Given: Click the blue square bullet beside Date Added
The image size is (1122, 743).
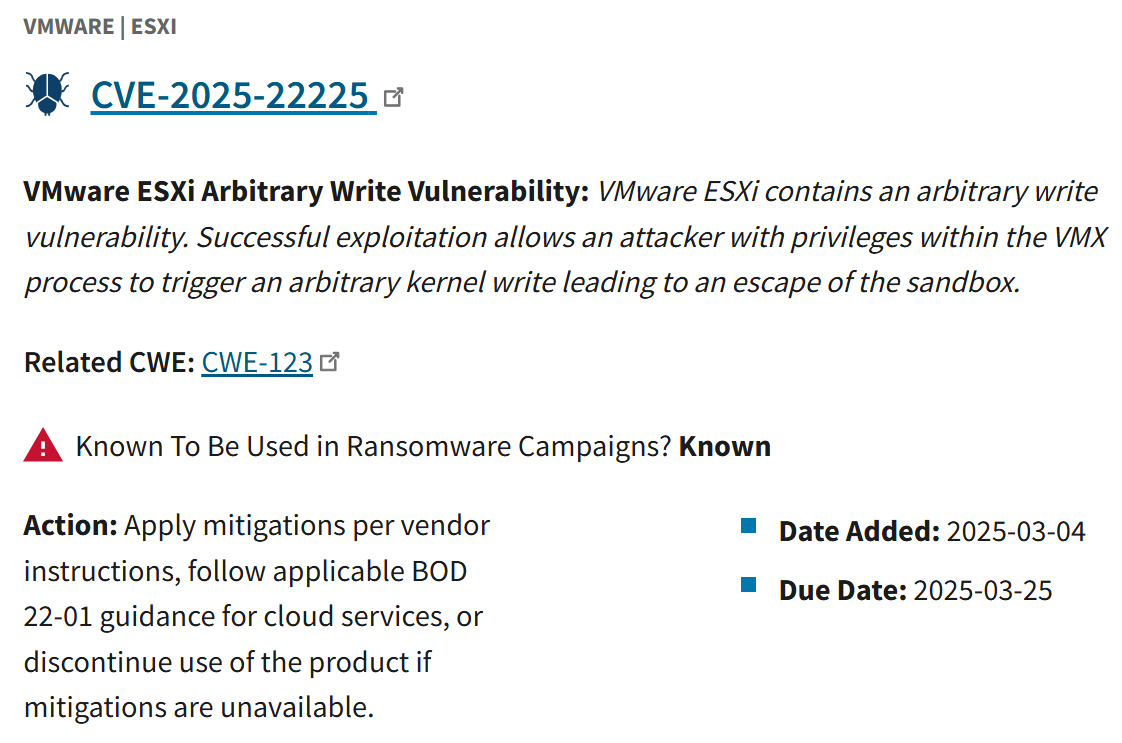Looking at the screenshot, I should click(748, 526).
